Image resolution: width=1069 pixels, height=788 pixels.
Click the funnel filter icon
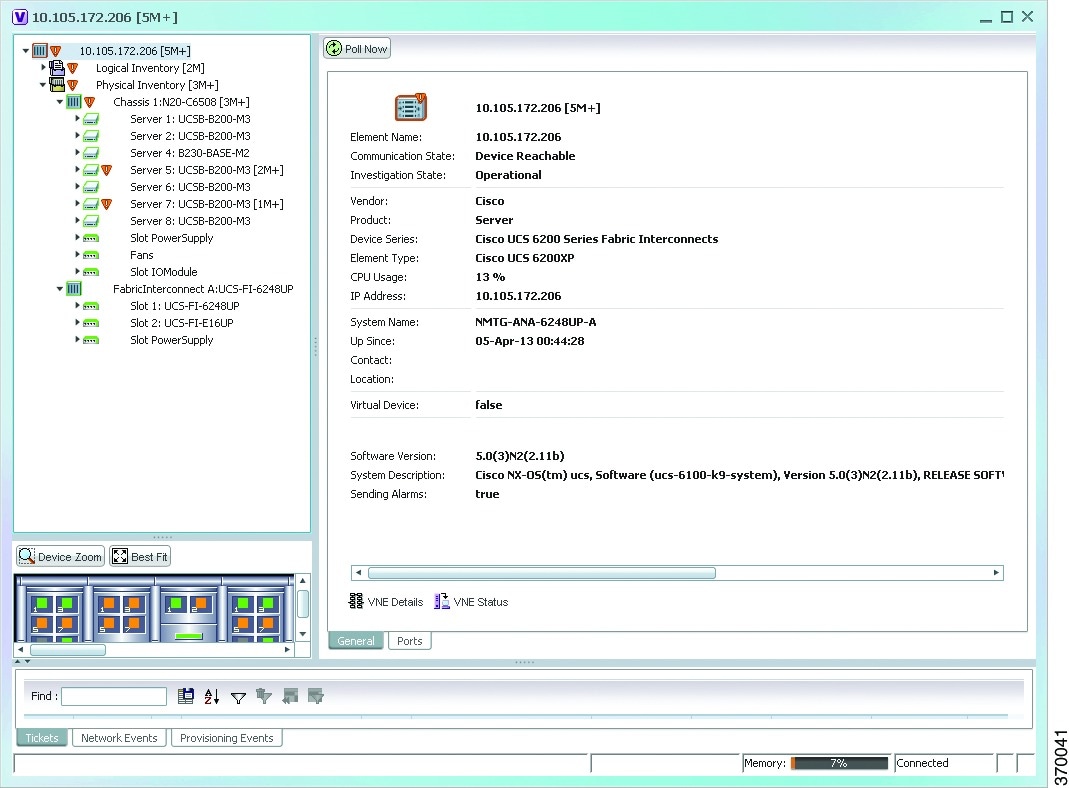pyautogui.click(x=238, y=697)
